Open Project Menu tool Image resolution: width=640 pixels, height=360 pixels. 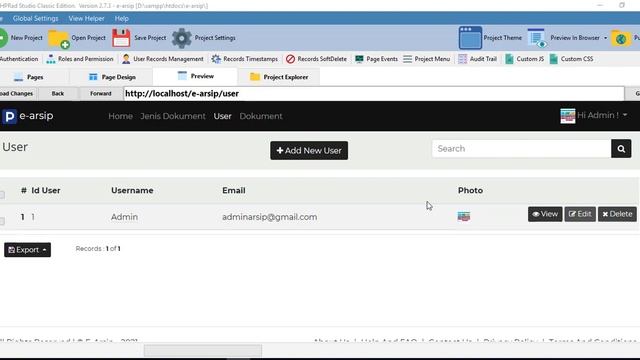tap(427, 59)
